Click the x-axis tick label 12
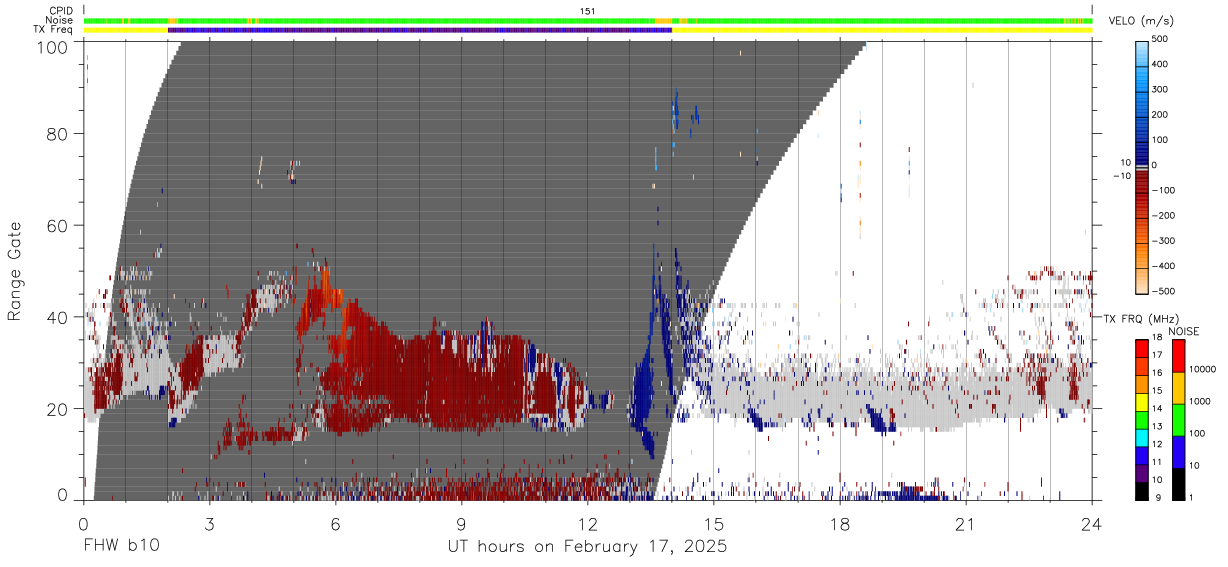Viewport: 1228px width, 567px height. (587, 524)
